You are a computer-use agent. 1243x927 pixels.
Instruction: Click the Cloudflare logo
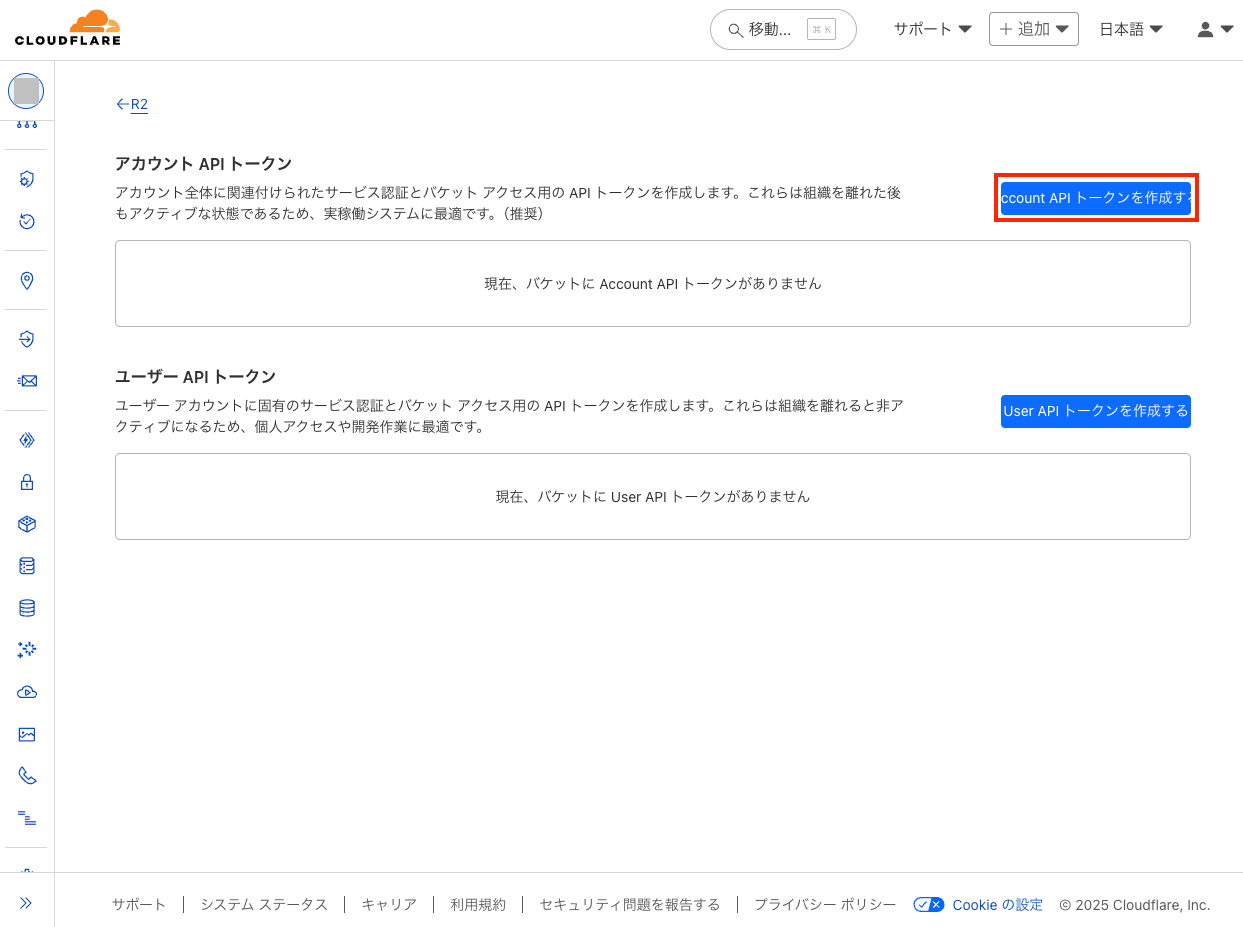[x=68, y=27]
